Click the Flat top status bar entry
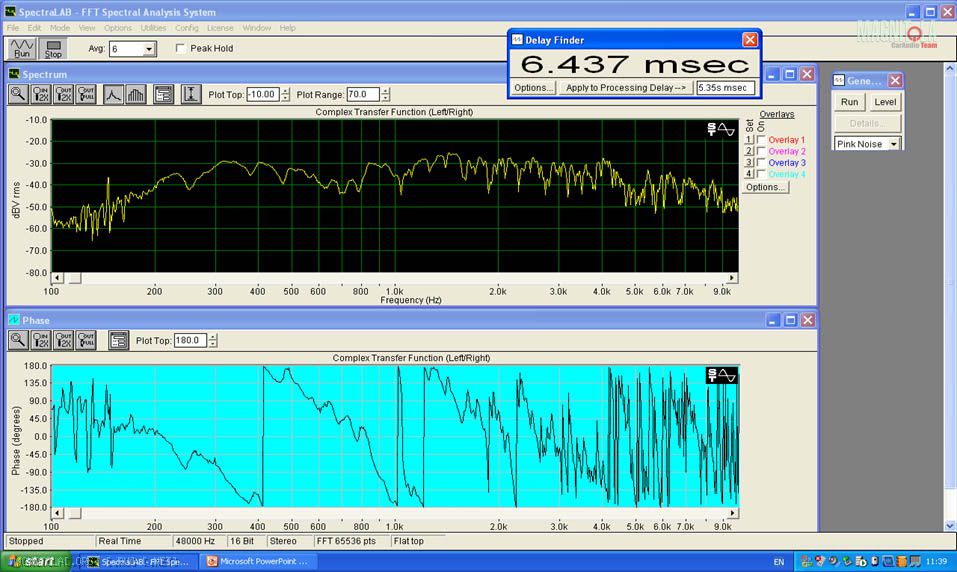The height and width of the screenshot is (572, 957). [417, 541]
